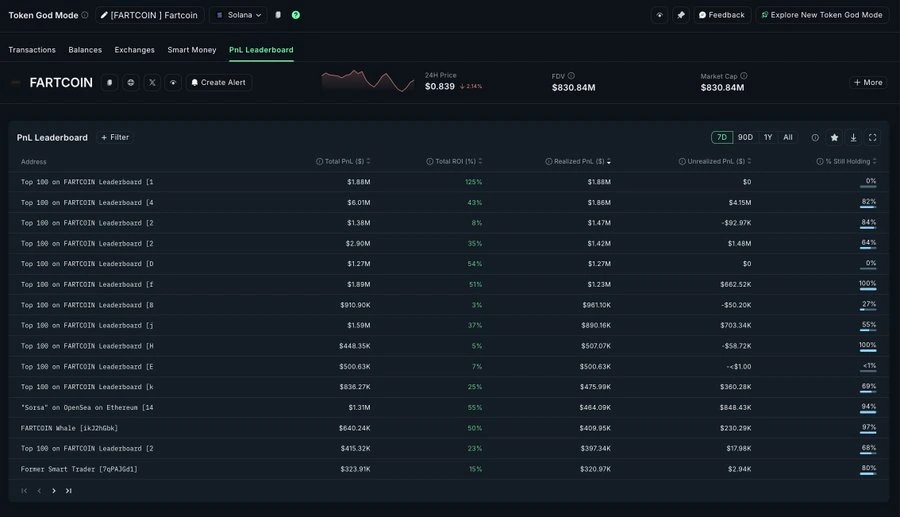Open the green help question mark icon
This screenshot has width=900, height=517.
point(296,15)
